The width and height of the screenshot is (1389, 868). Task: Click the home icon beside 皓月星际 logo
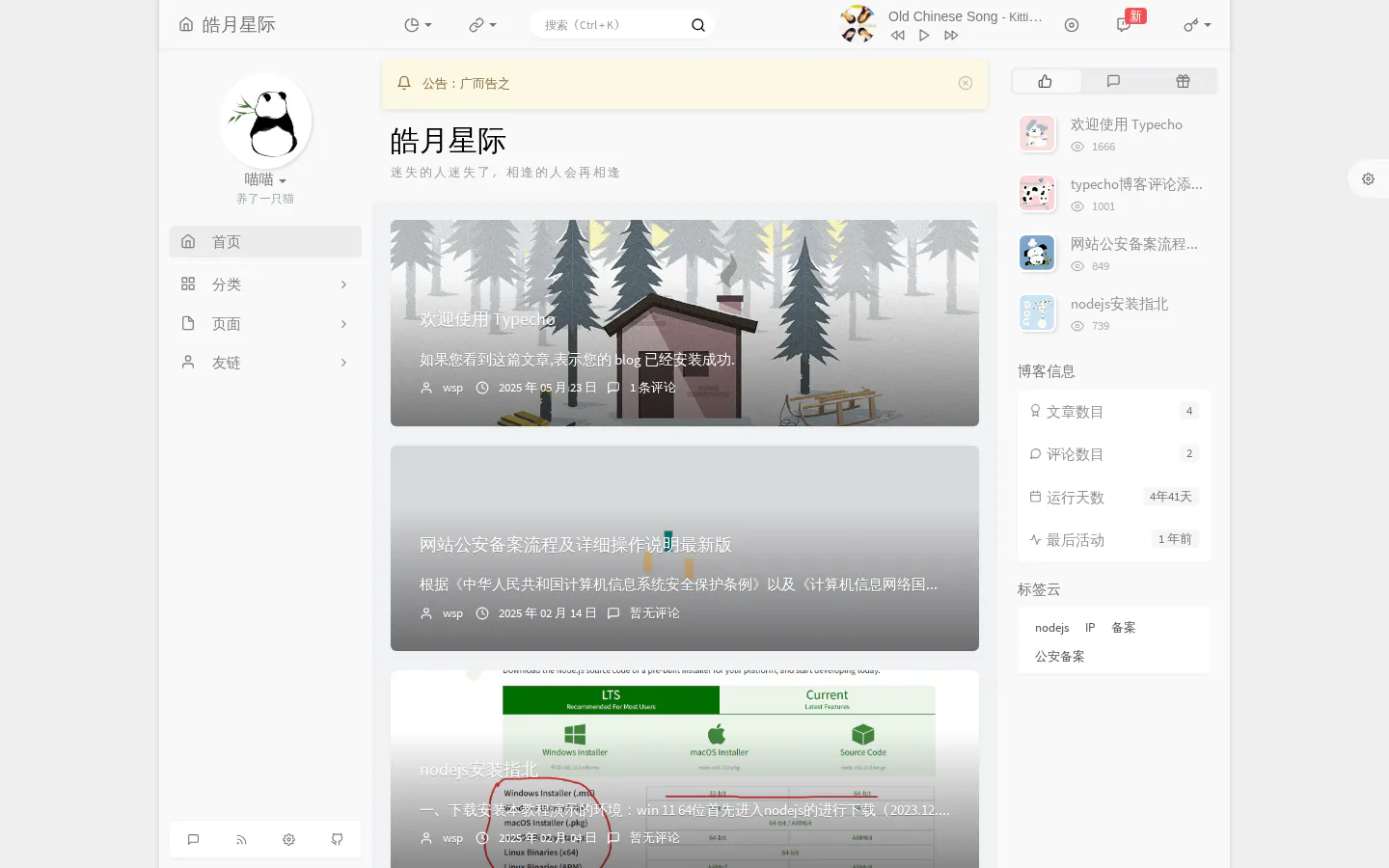tap(186, 25)
